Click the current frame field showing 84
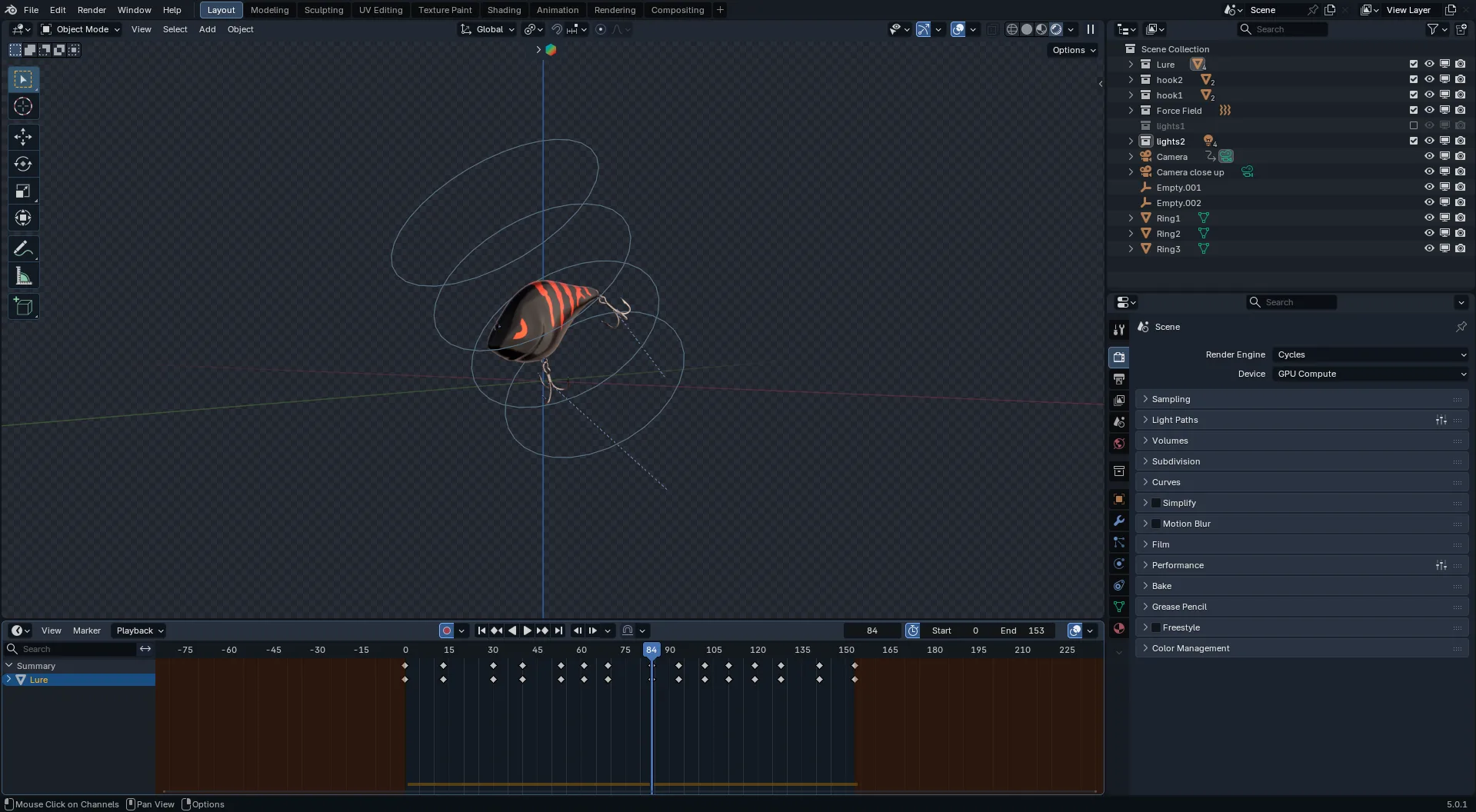1476x812 pixels. coord(871,631)
